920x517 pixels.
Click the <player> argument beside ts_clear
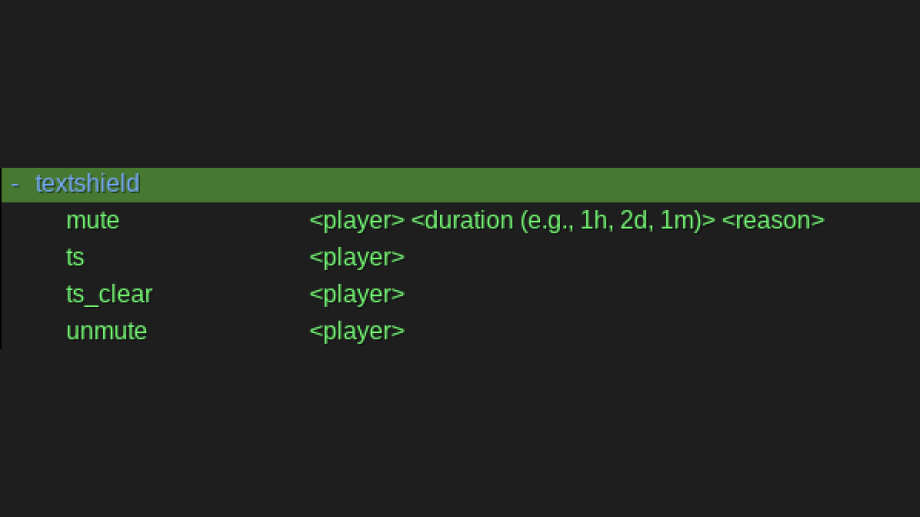[357, 294]
